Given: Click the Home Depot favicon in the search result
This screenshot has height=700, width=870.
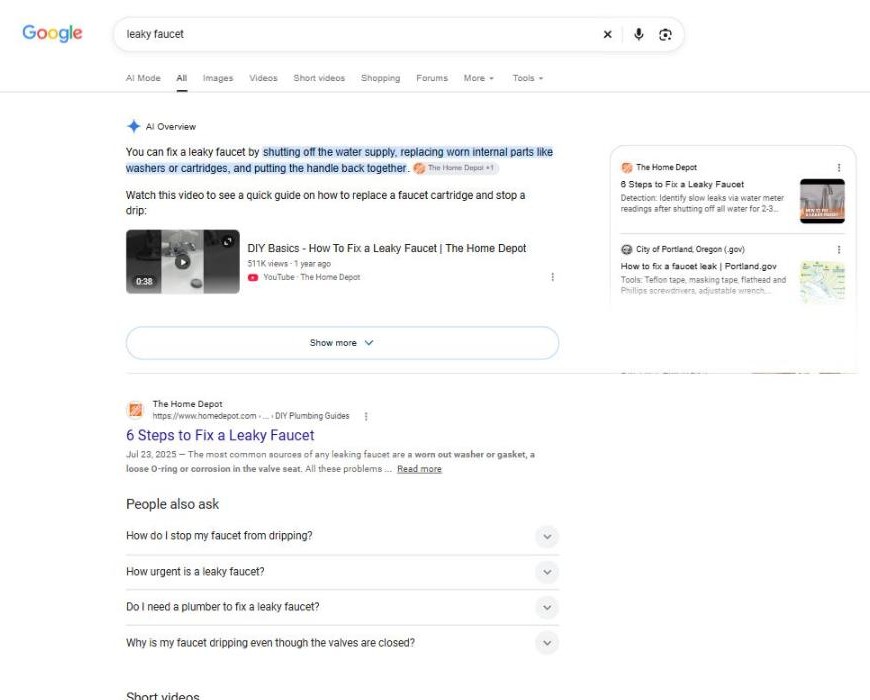Looking at the screenshot, I should tap(135, 410).
